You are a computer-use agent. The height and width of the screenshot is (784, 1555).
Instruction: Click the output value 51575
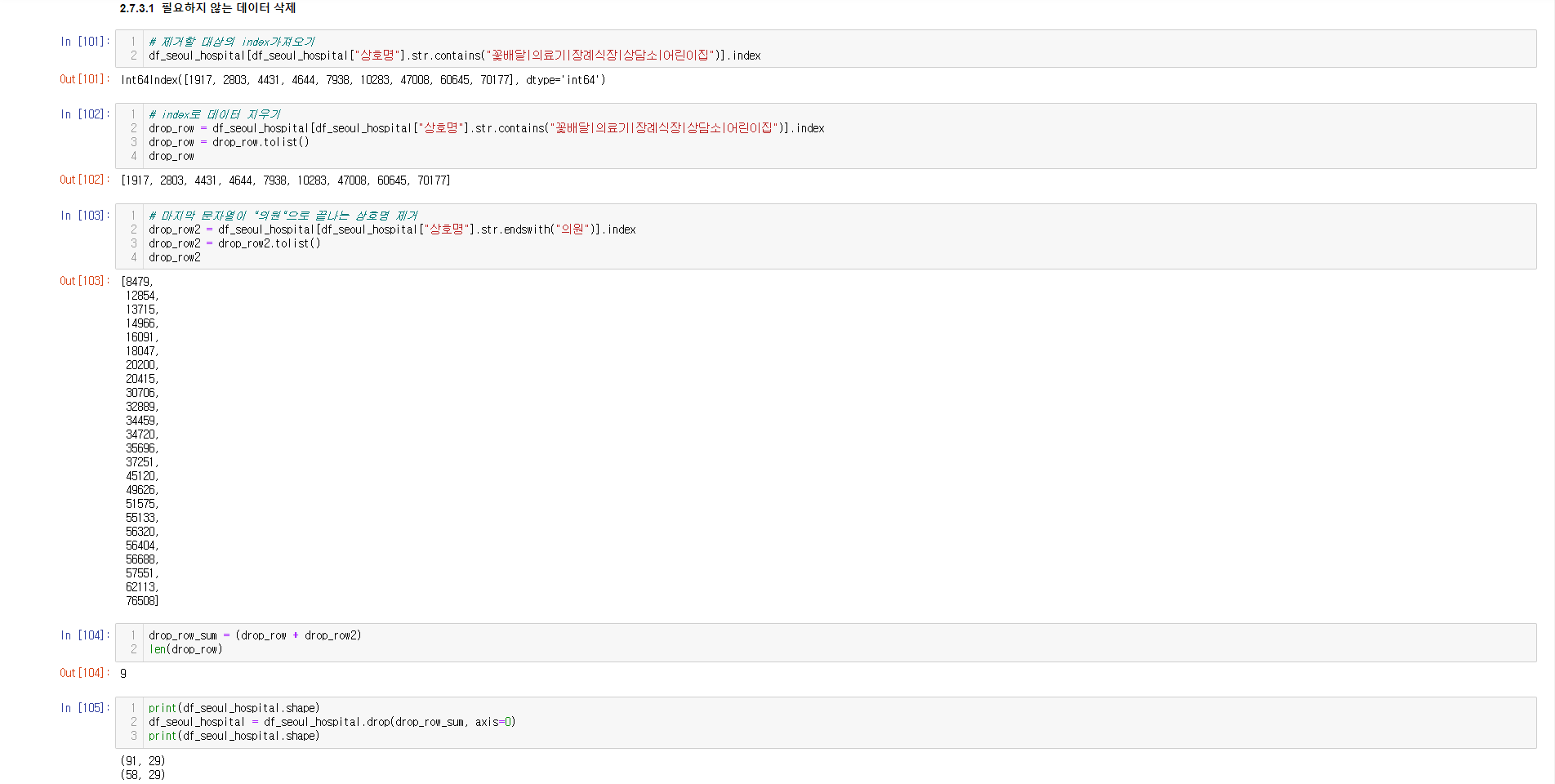(x=142, y=504)
